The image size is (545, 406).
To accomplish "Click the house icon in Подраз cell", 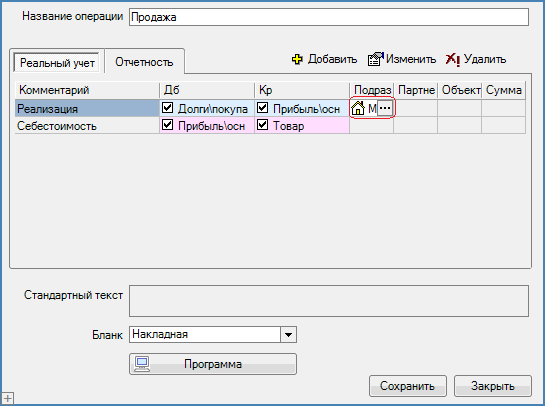I will (x=358, y=108).
